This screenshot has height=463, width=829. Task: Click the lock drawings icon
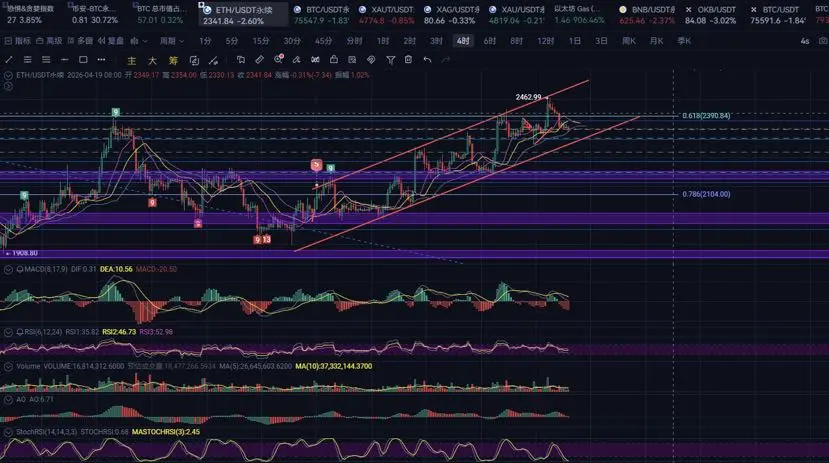click(x=334, y=60)
